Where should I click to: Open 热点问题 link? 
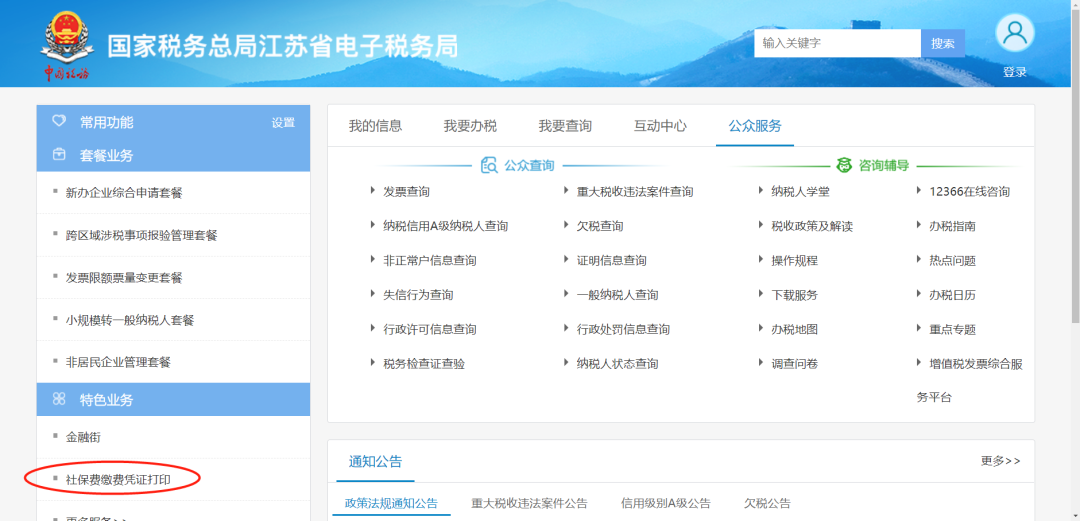coord(953,260)
